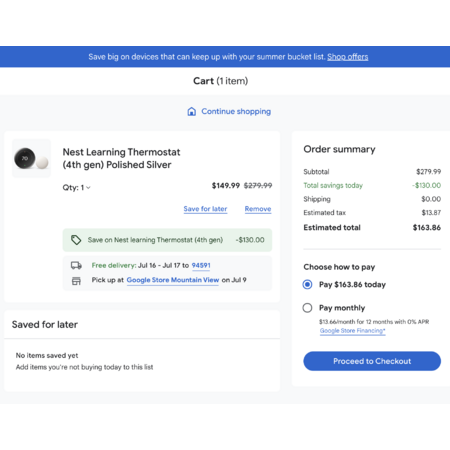The width and height of the screenshot is (450, 450).
Task: Click the Proceed to Checkout button
Action: point(372,361)
